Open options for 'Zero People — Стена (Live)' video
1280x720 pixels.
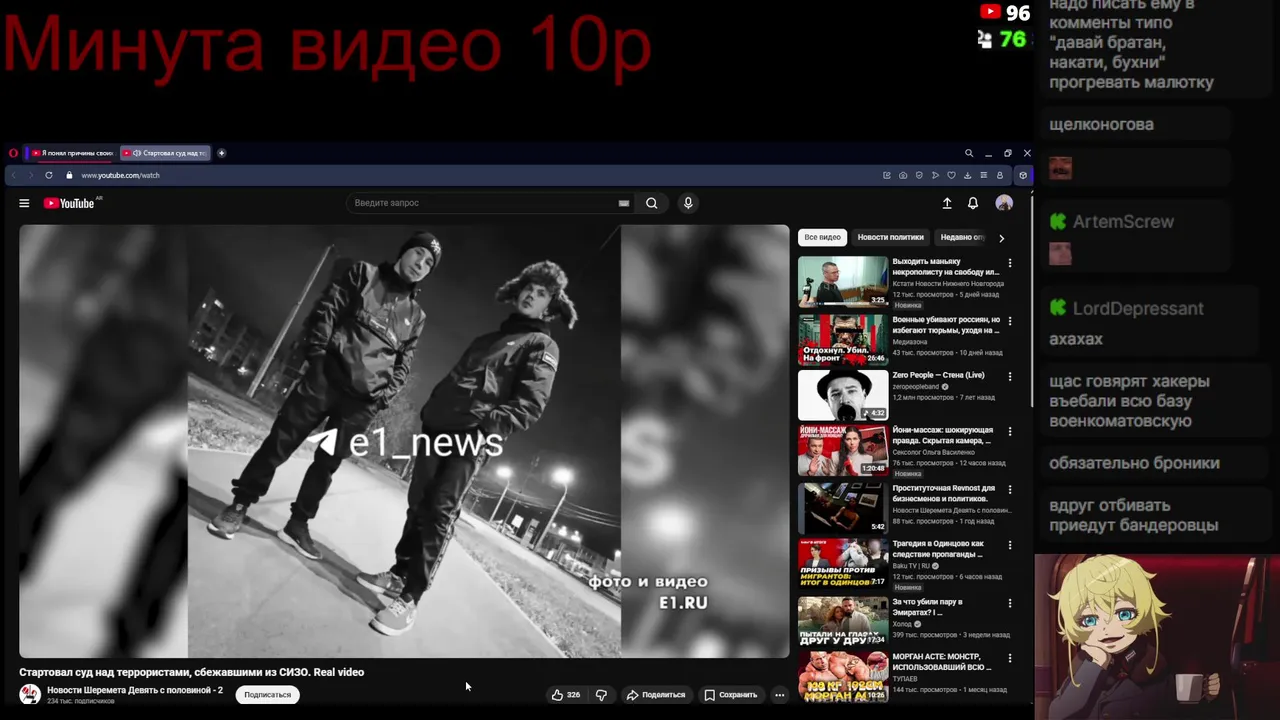tap(1010, 377)
